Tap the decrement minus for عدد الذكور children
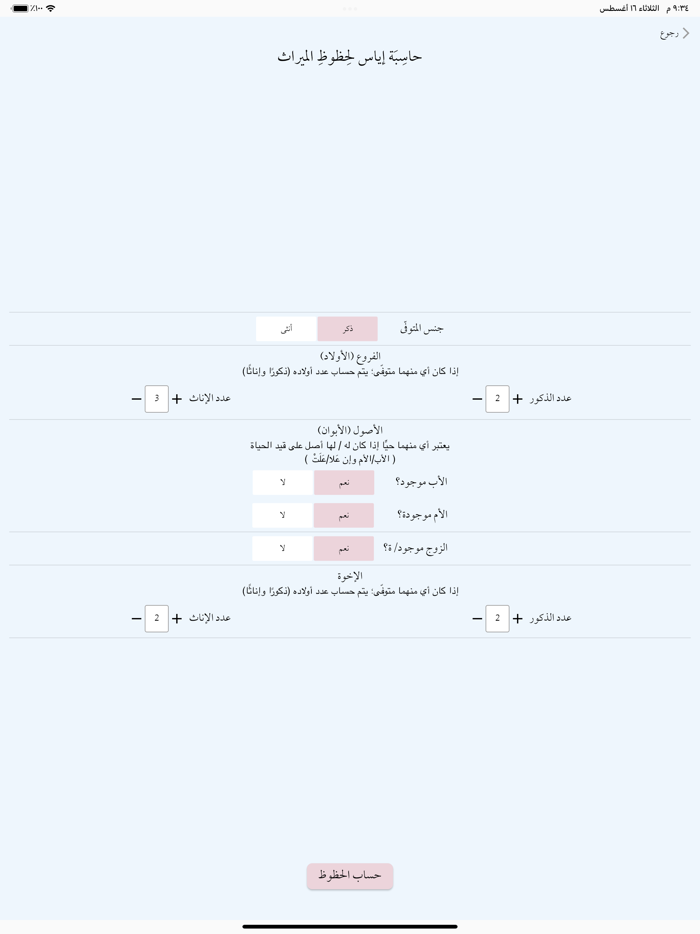Screen dimensions: 700x934 [x=475, y=398]
